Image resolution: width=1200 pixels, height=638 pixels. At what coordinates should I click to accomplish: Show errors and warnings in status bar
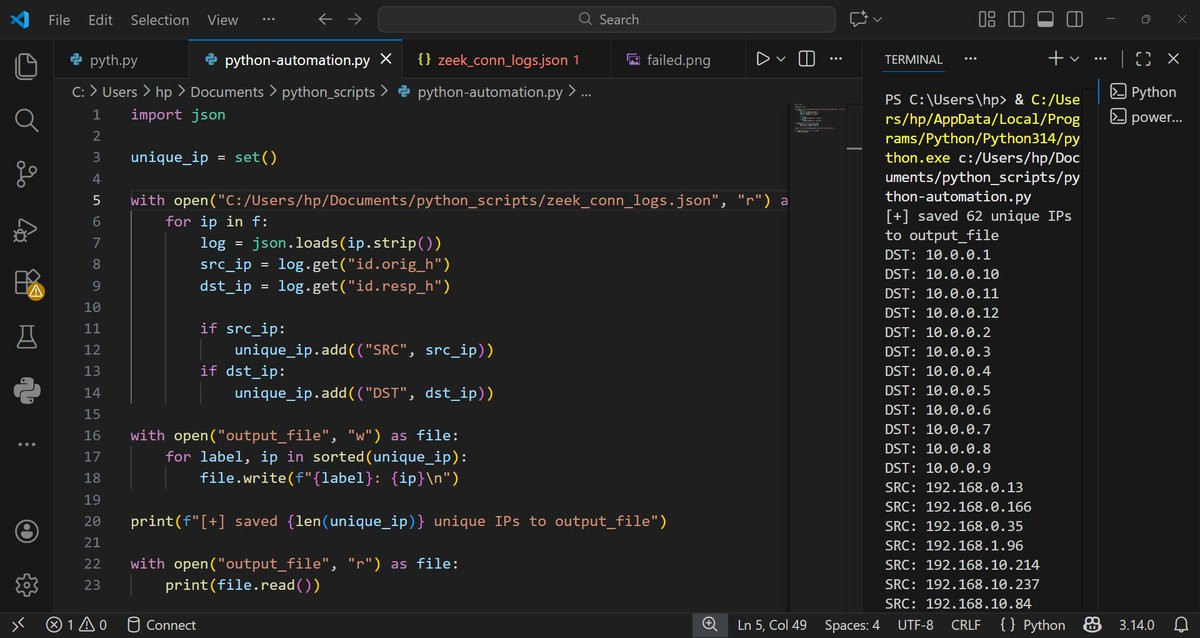click(x=76, y=625)
